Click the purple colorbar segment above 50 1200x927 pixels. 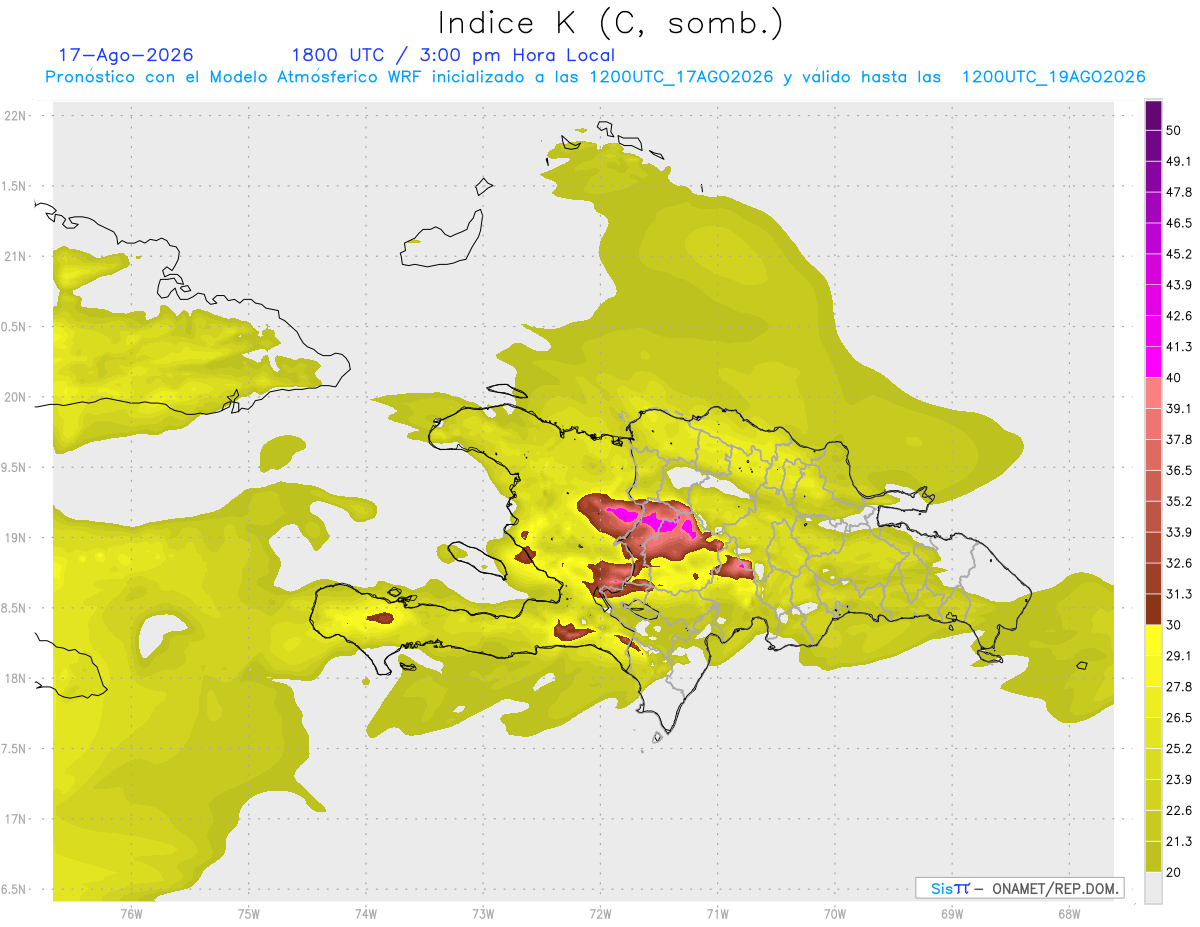click(x=1154, y=115)
